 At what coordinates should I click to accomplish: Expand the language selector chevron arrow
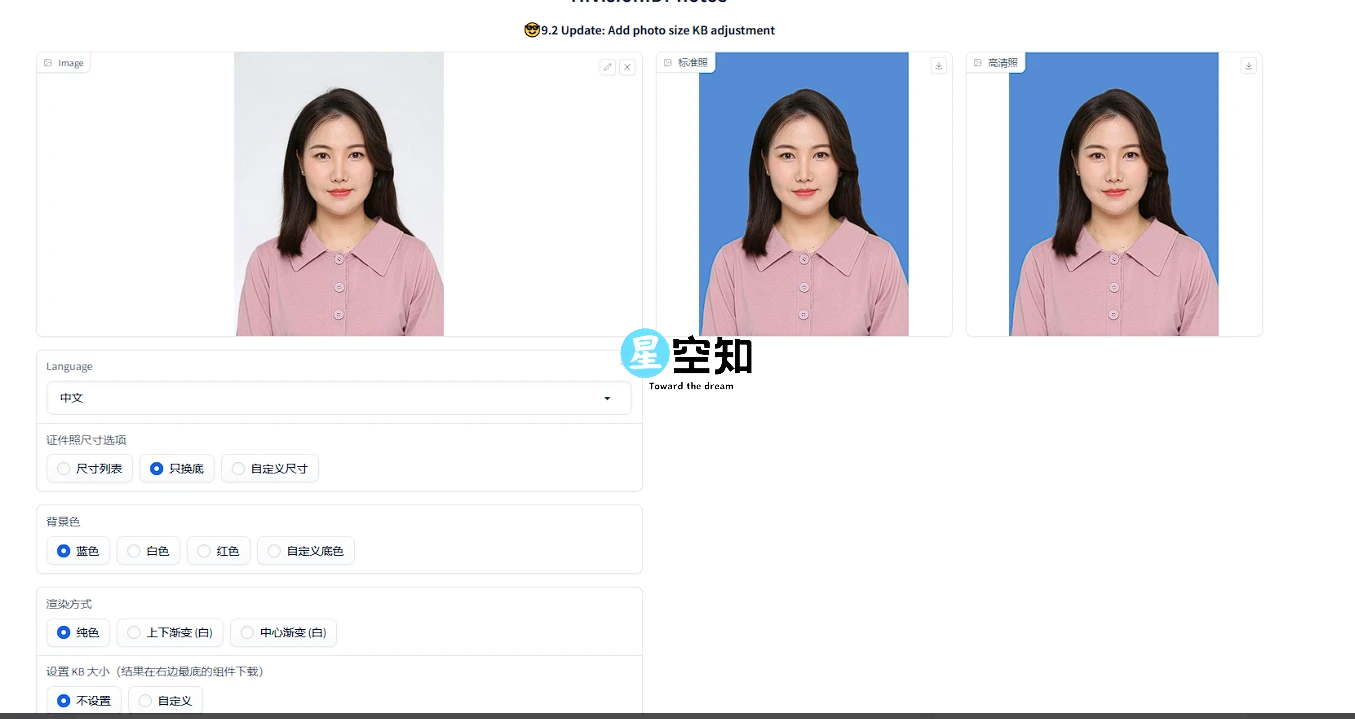pos(607,397)
